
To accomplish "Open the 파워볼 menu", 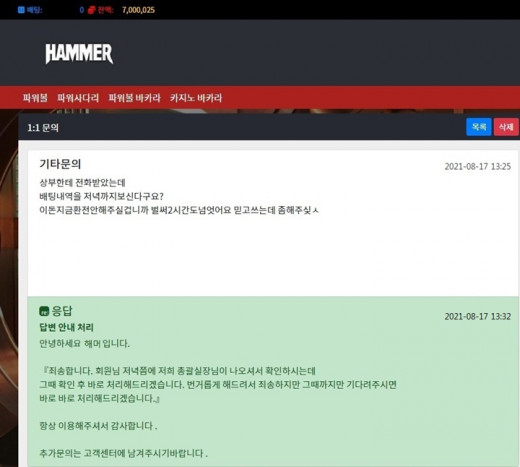I will [35, 98].
